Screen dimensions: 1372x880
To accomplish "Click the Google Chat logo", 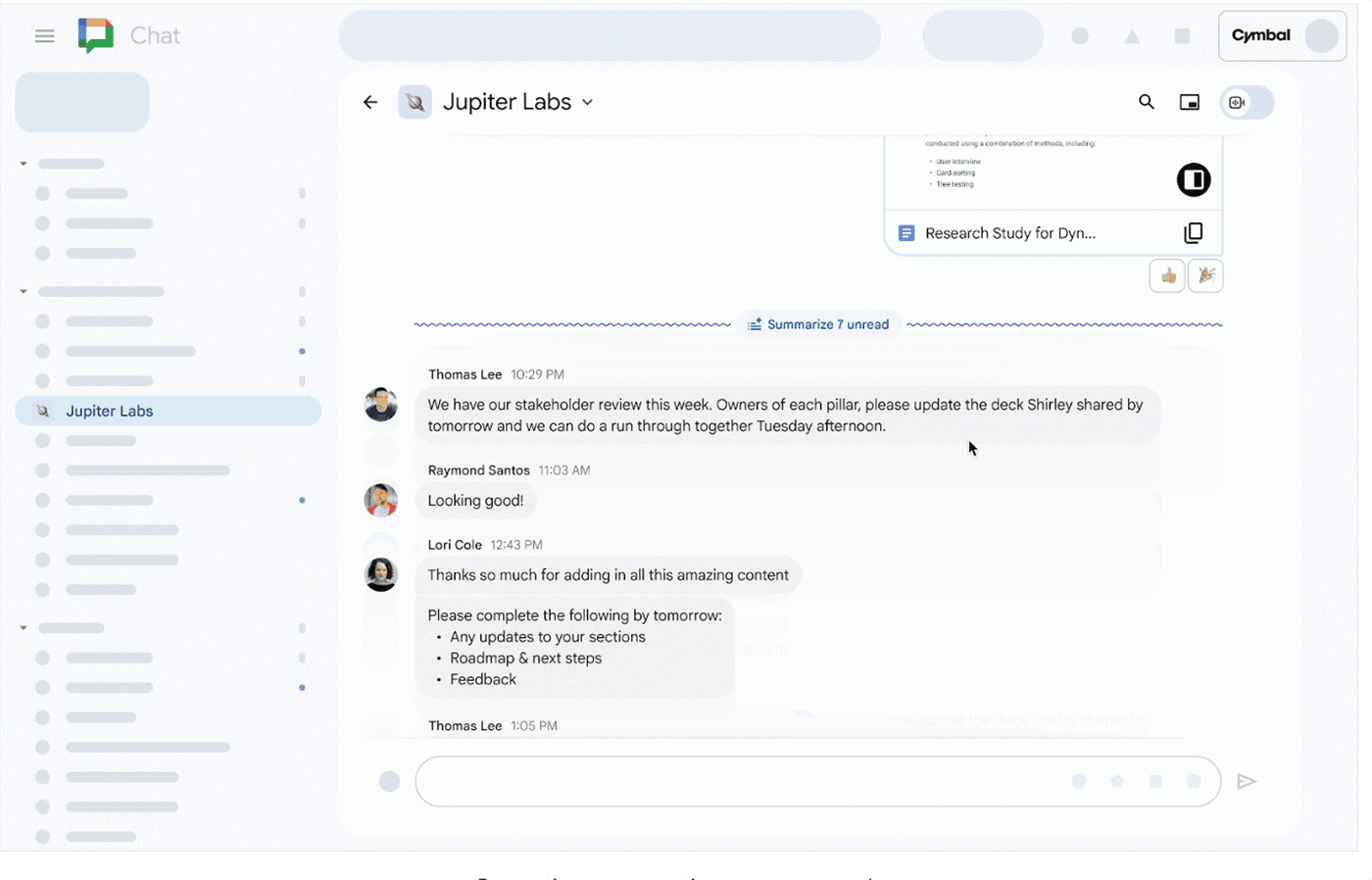I will (x=96, y=36).
